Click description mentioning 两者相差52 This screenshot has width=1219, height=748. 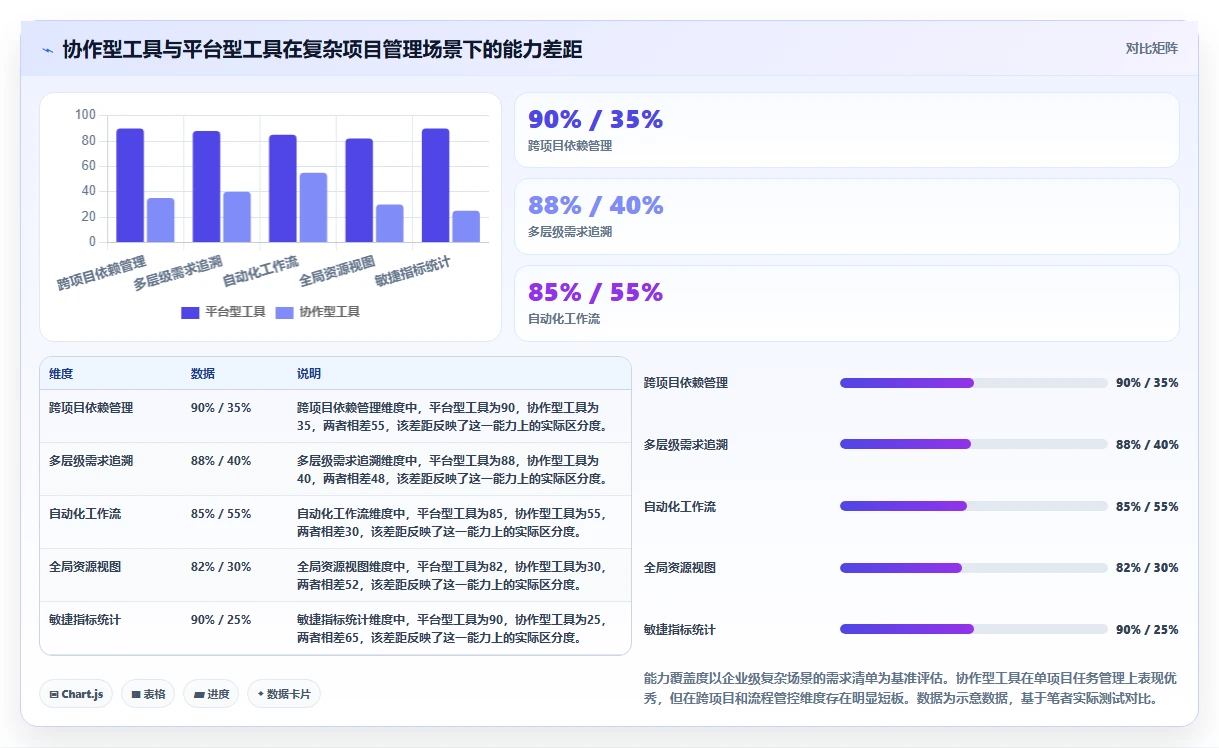453,576
